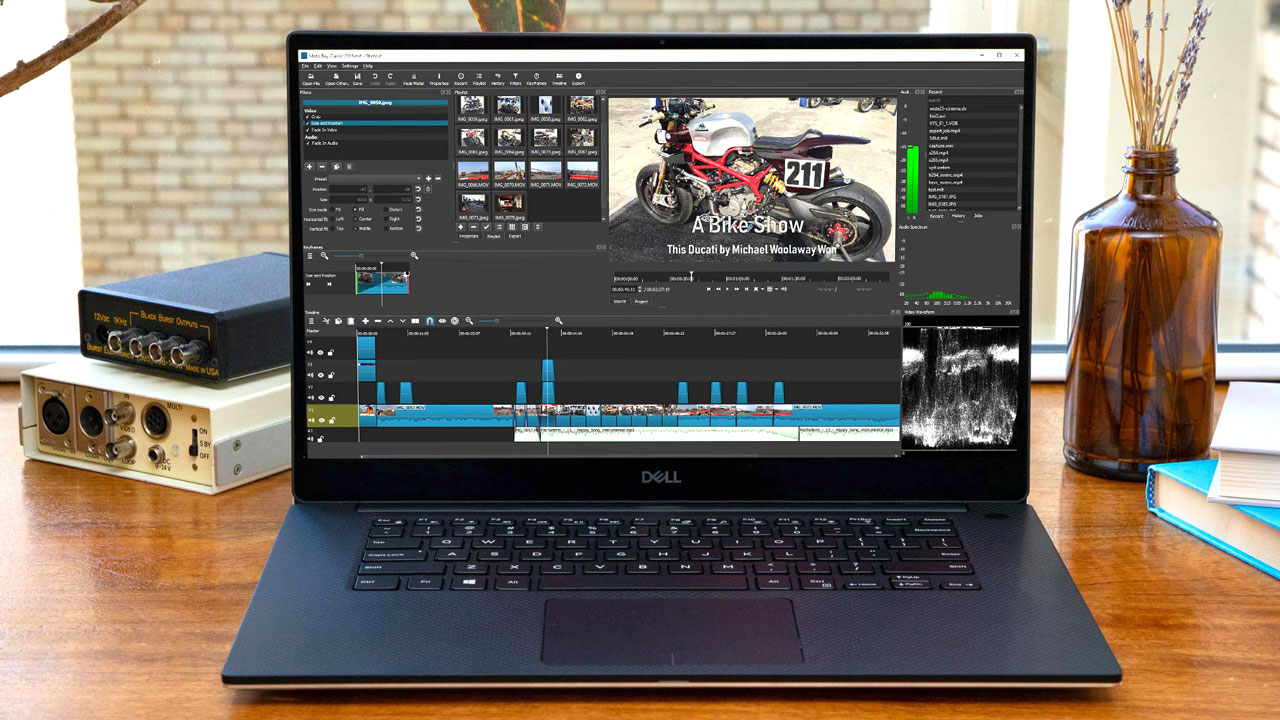Viewport: 1280px width, 720px height.
Task: Open the Filters panel via toolbar icon
Action: [515, 78]
